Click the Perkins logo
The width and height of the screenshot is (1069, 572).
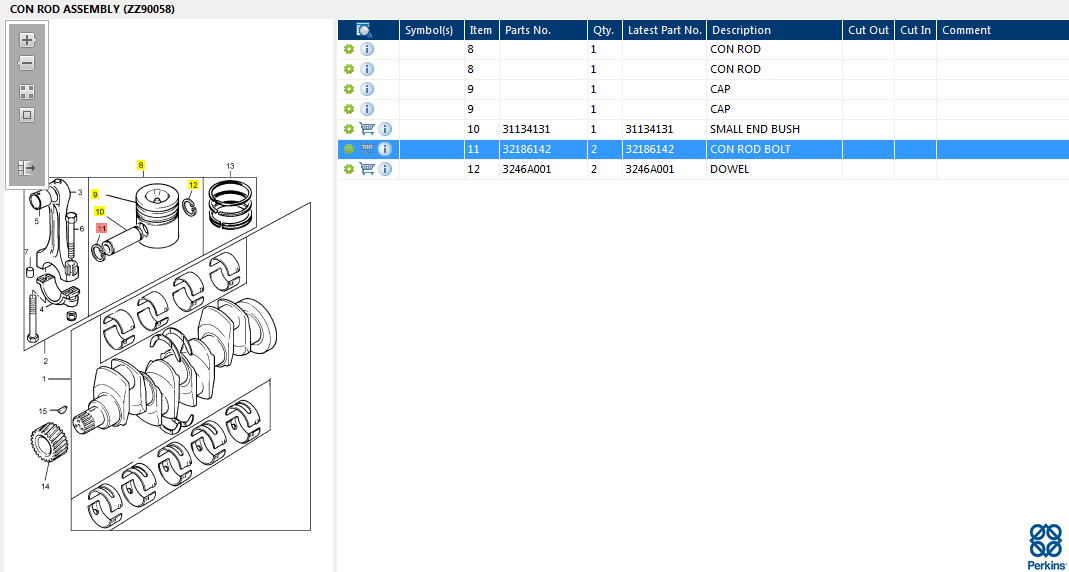(1046, 547)
